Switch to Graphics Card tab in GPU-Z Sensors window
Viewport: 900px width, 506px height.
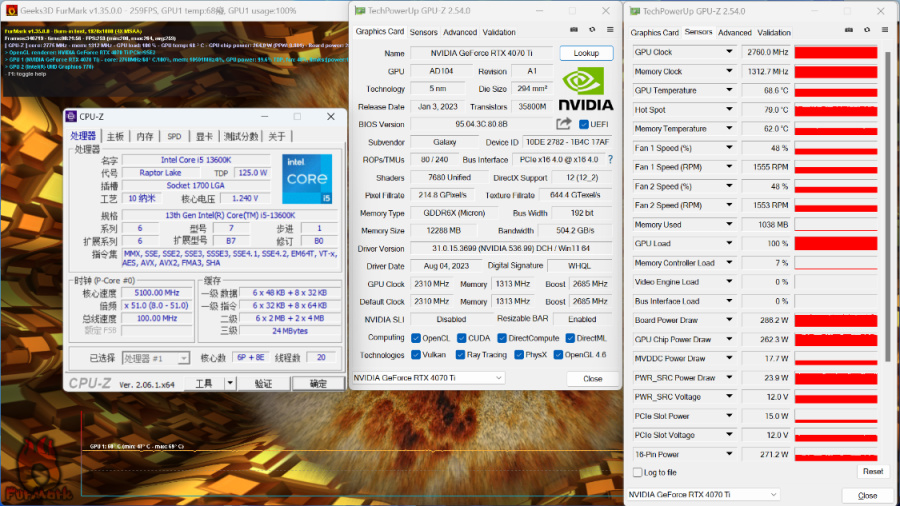(x=654, y=33)
